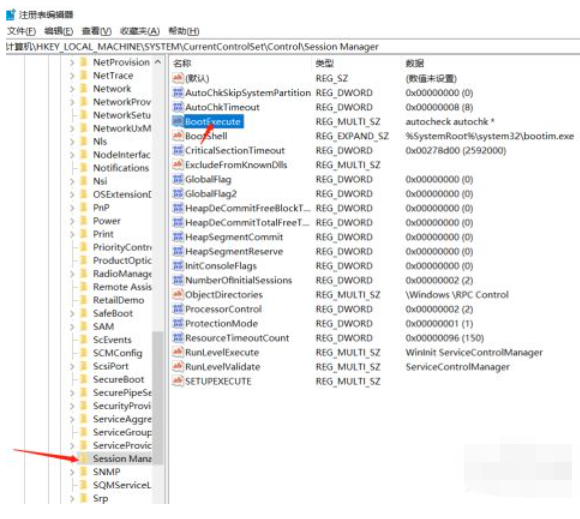
Task: Click the SafeBoot folder icon
Action: 84,313
